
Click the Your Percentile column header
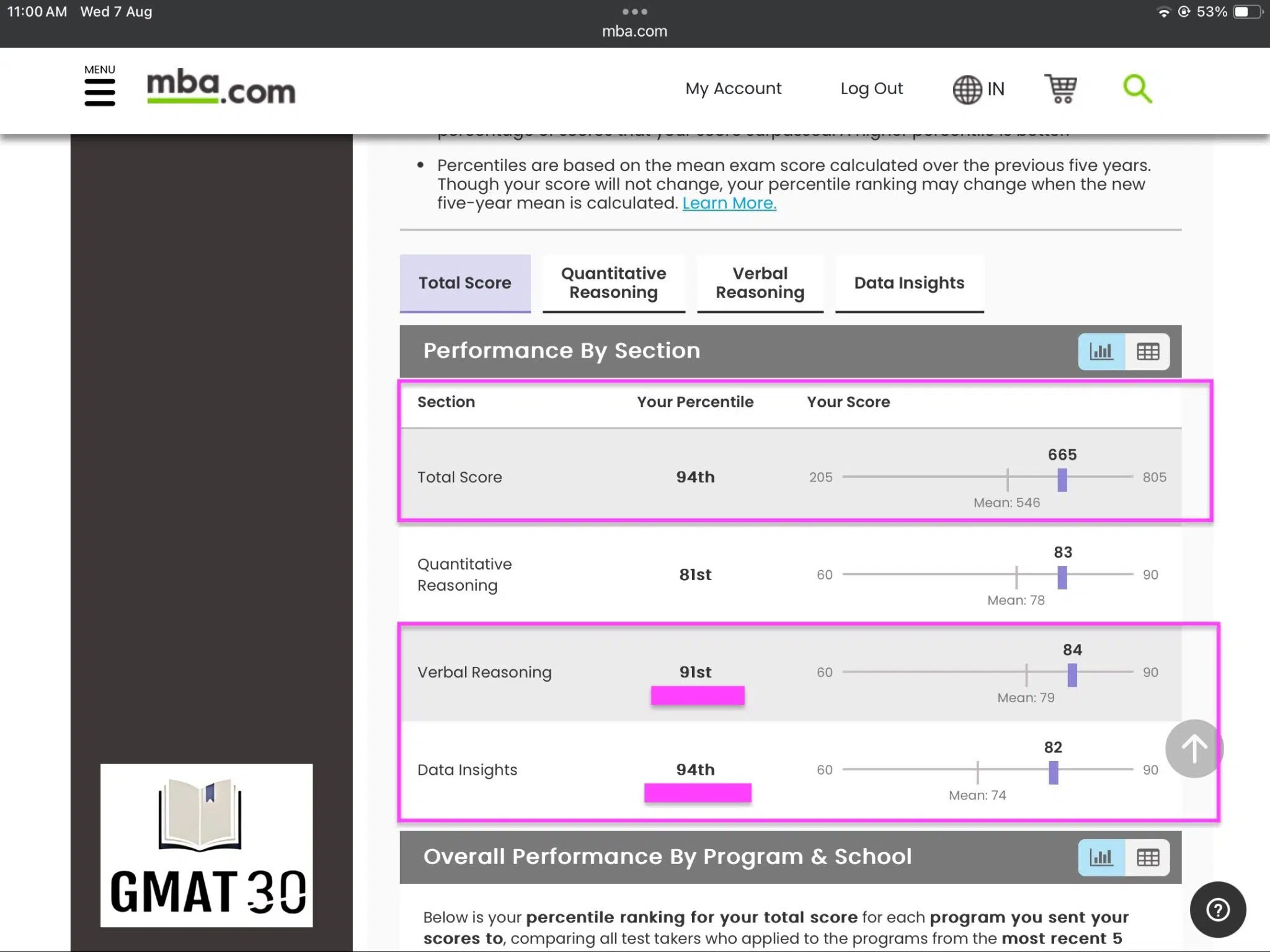[x=695, y=402]
